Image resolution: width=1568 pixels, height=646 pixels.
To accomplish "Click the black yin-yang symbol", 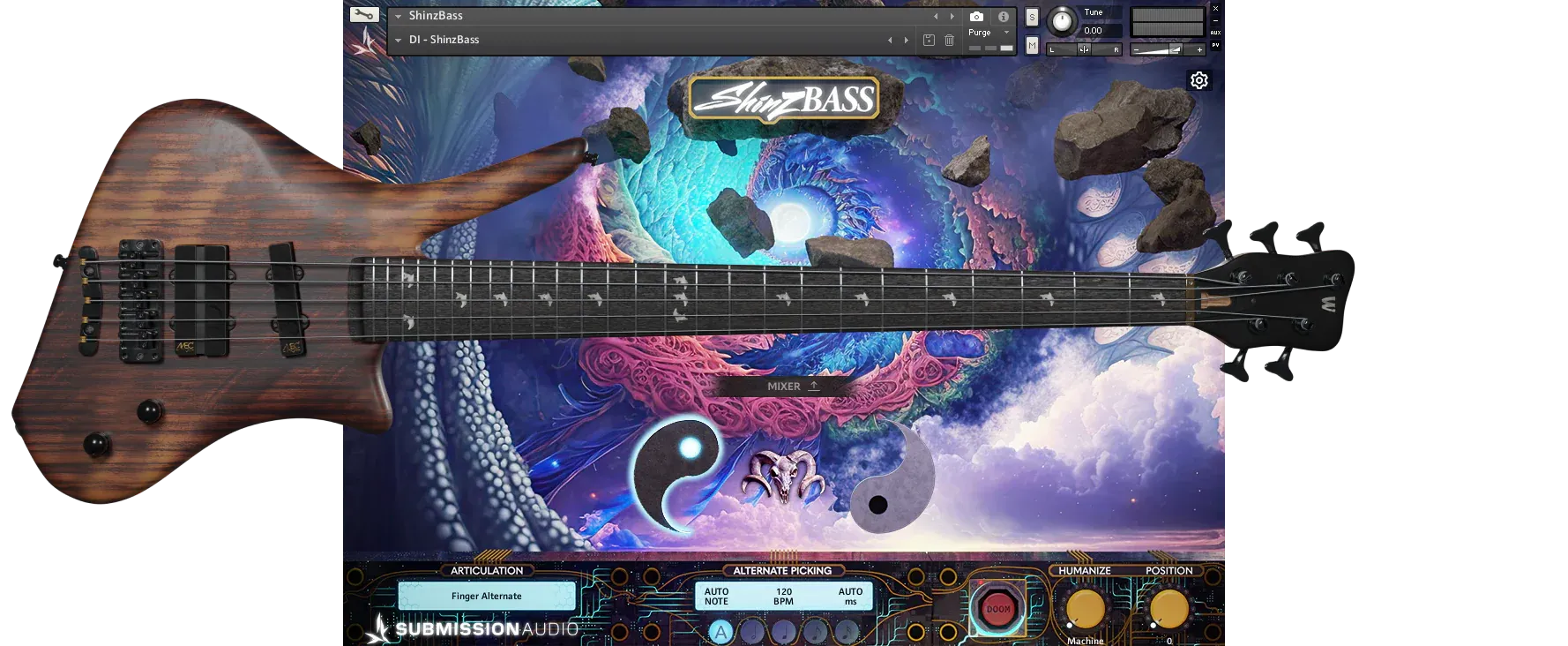I will coord(676,474).
